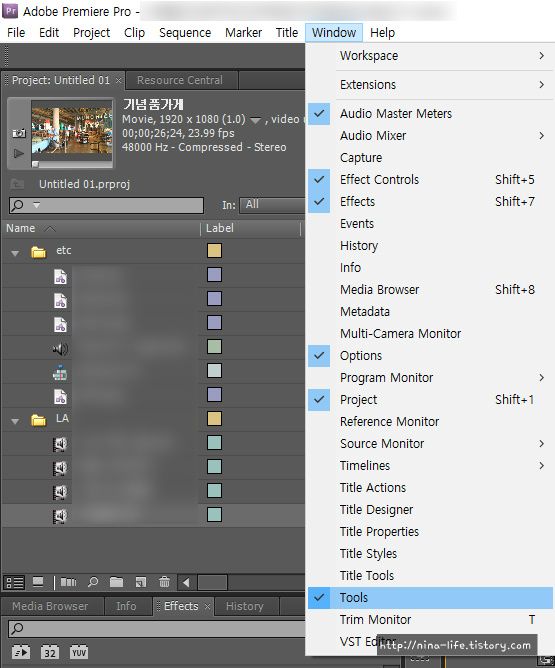555x668 pixels.
Task: Select the first clip icon under etc
Action: click(x=60, y=276)
